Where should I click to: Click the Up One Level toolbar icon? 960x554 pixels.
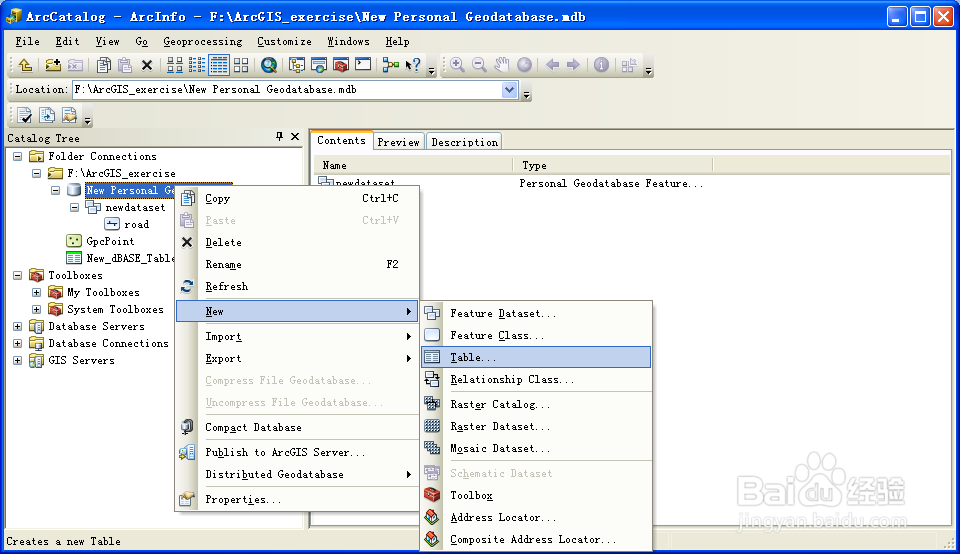point(25,65)
